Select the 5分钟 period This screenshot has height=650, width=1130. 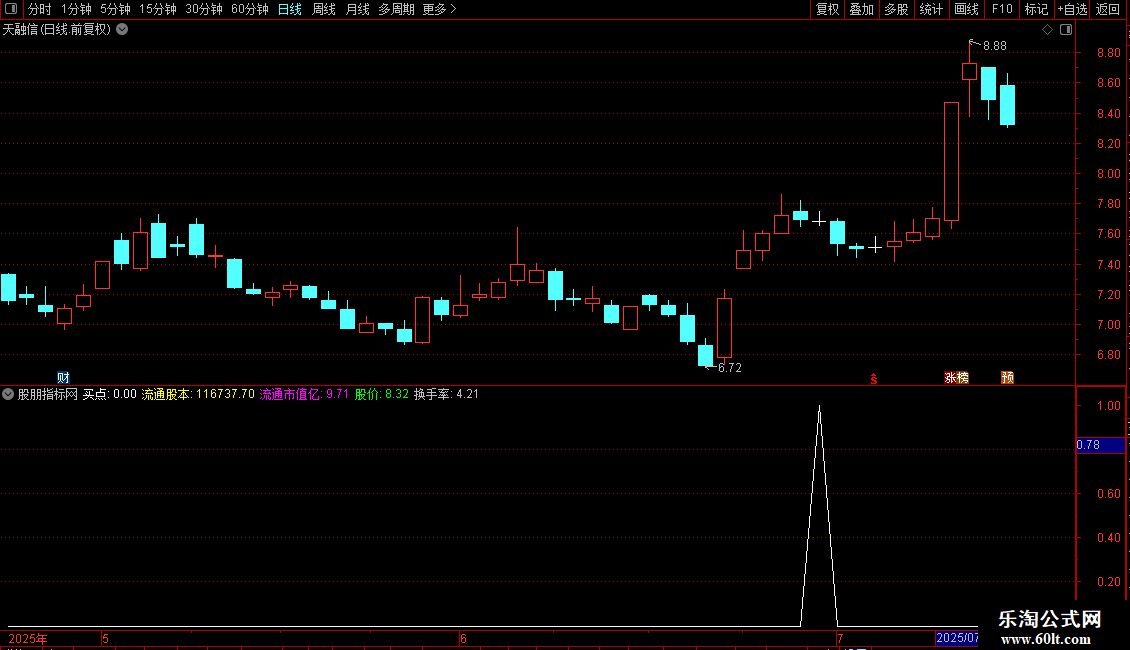pyautogui.click(x=115, y=9)
